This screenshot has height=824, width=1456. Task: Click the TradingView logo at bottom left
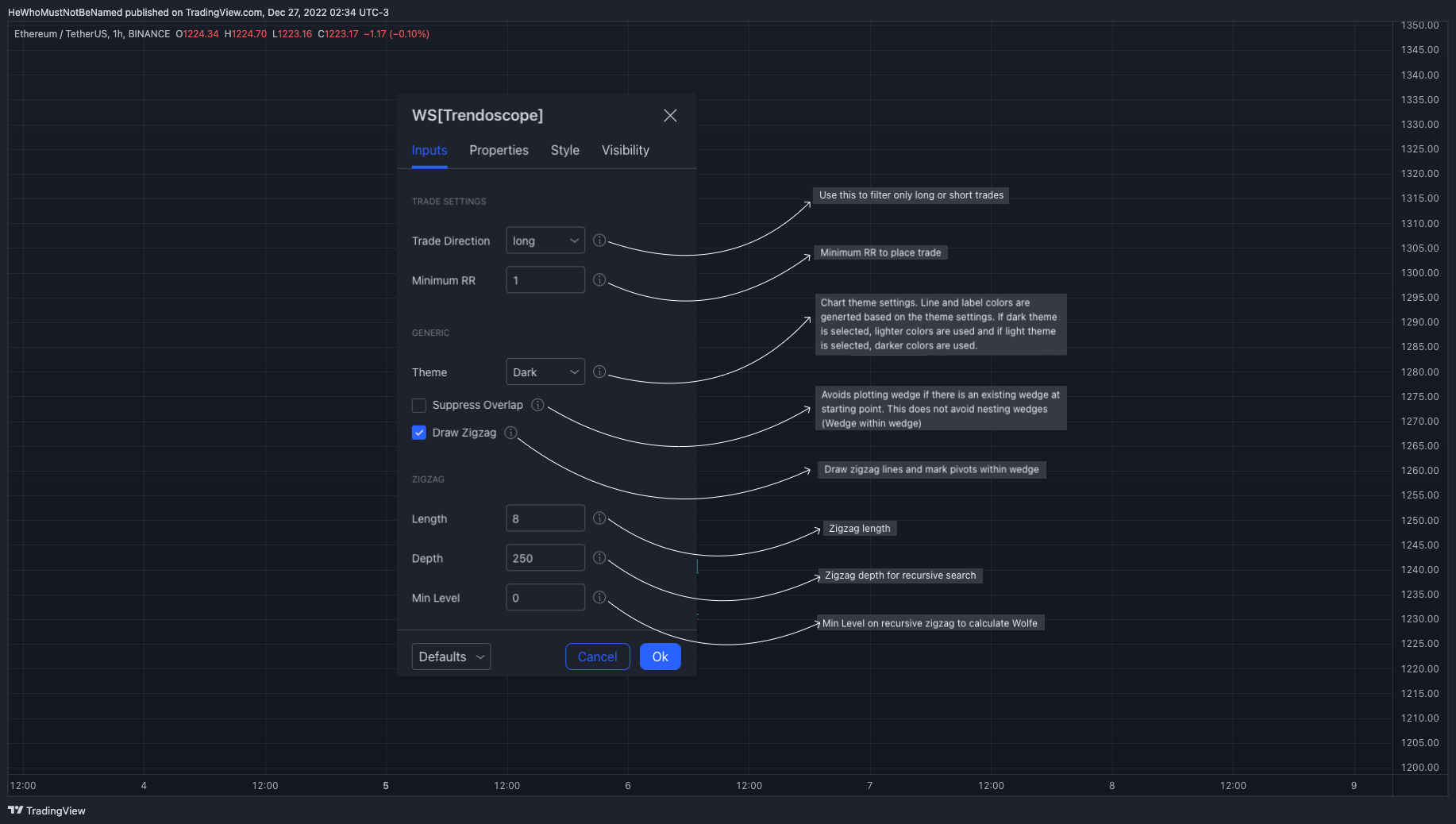tap(47, 811)
